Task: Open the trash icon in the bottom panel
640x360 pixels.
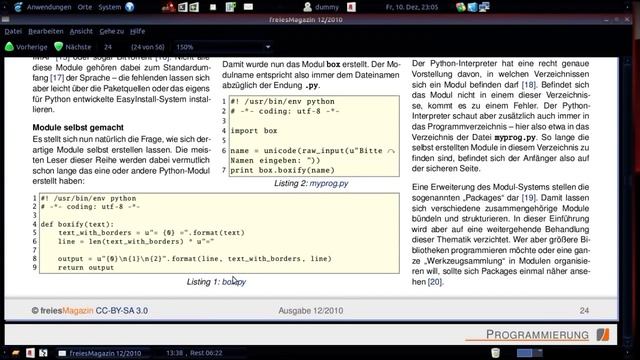Action: pyautogui.click(x=495, y=353)
